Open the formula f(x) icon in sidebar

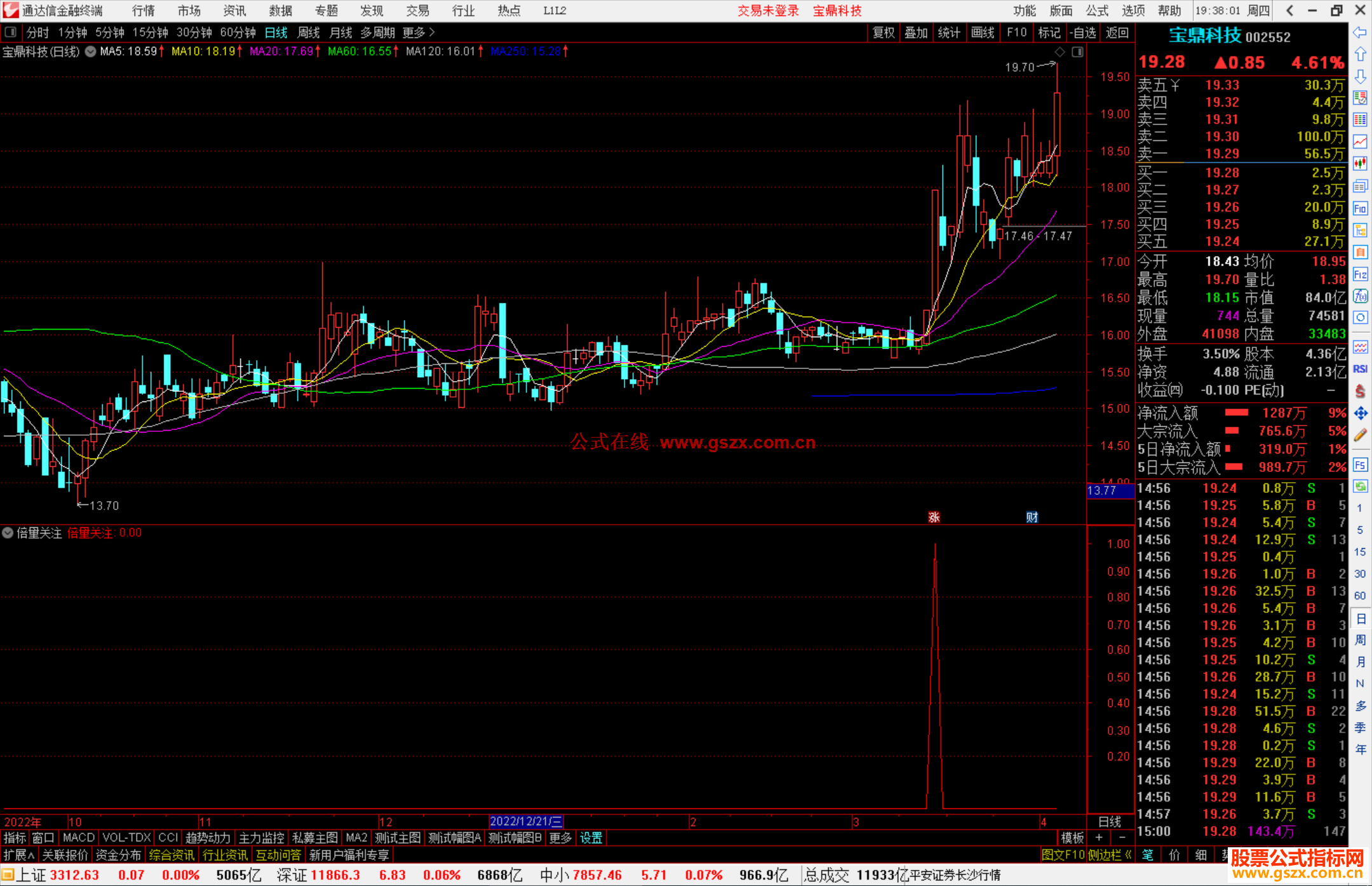pos(1360,296)
